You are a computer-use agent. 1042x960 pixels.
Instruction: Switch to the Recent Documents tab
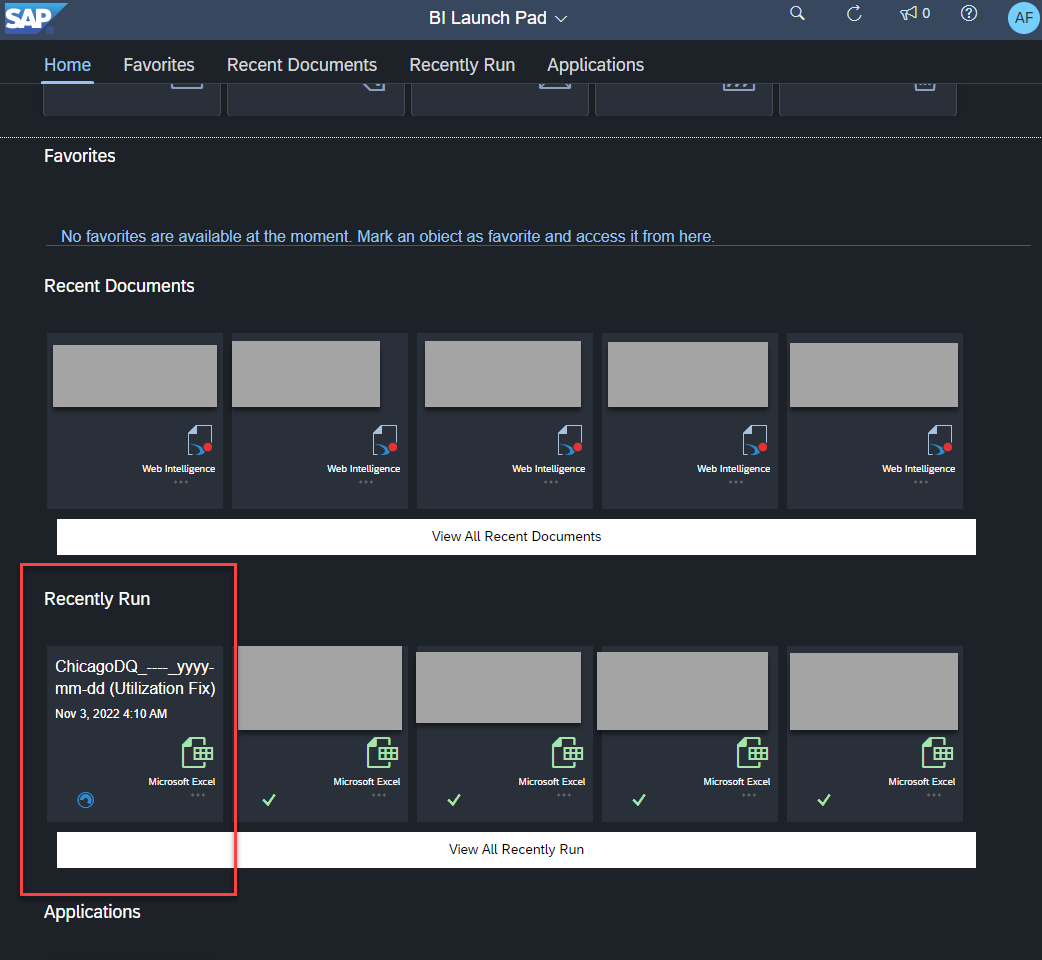(x=302, y=64)
